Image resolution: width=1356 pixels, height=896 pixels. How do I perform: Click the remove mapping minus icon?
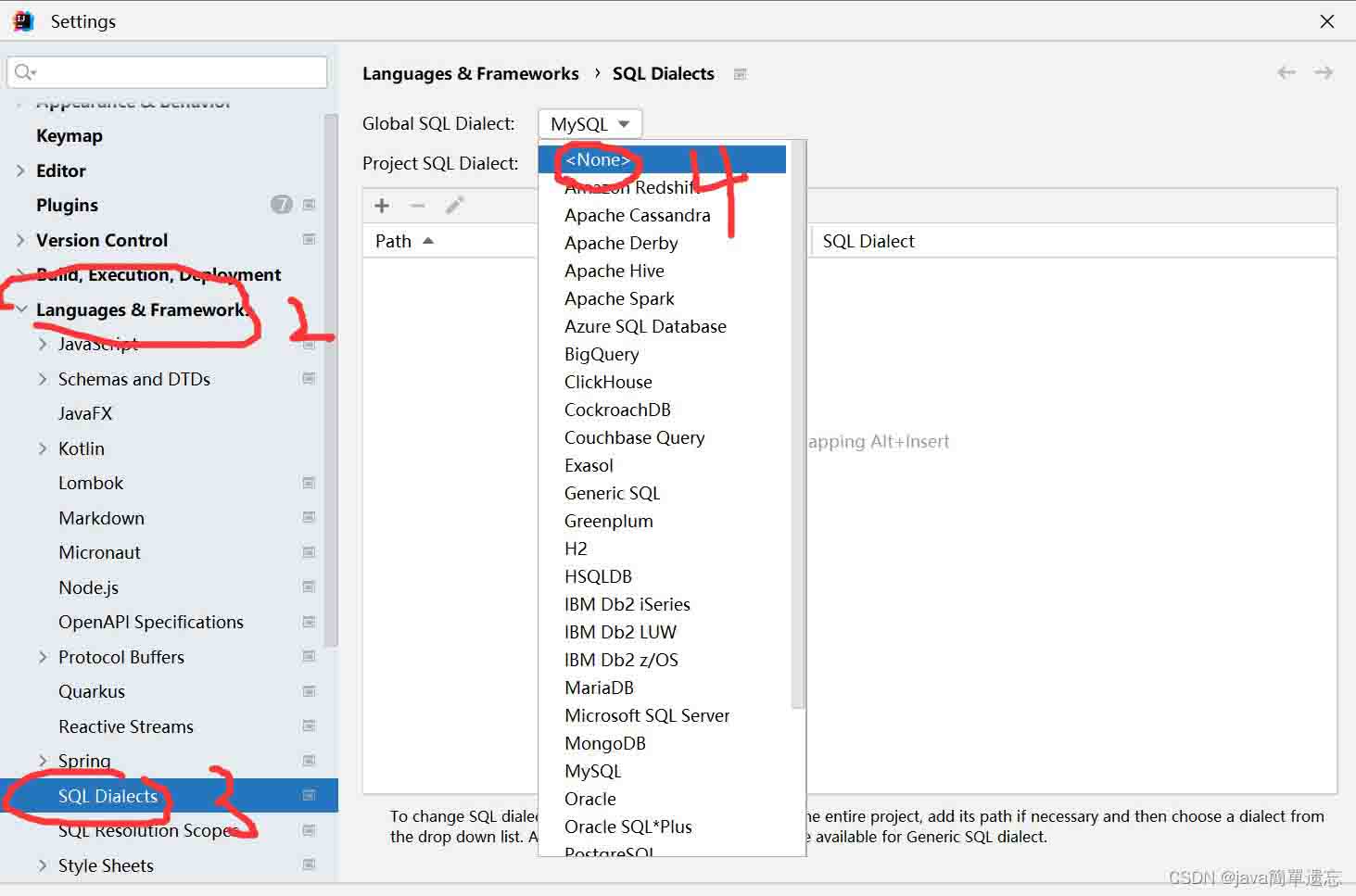pos(418,206)
